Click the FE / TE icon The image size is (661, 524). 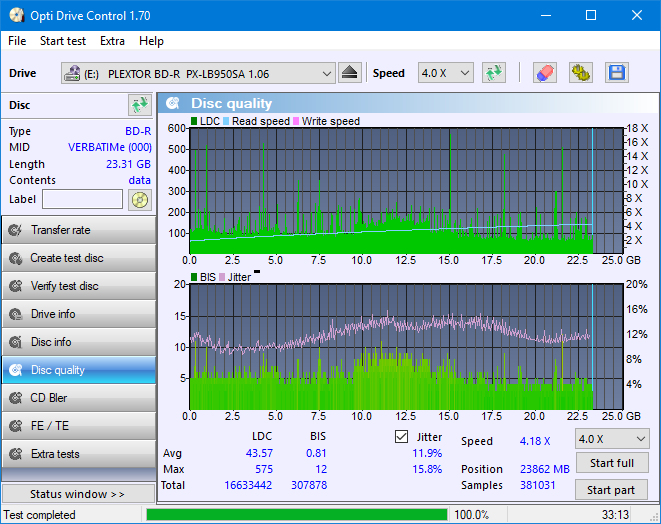pyautogui.click(x=16, y=426)
